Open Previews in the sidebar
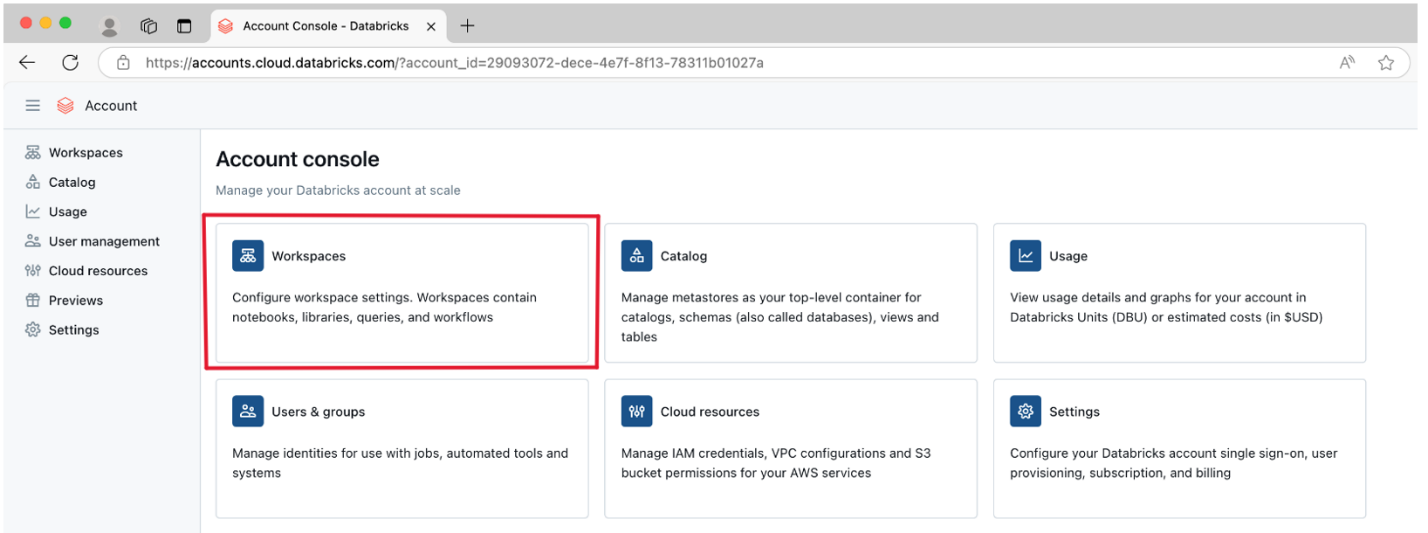Image resolution: width=1428 pixels, height=533 pixels. coord(76,300)
